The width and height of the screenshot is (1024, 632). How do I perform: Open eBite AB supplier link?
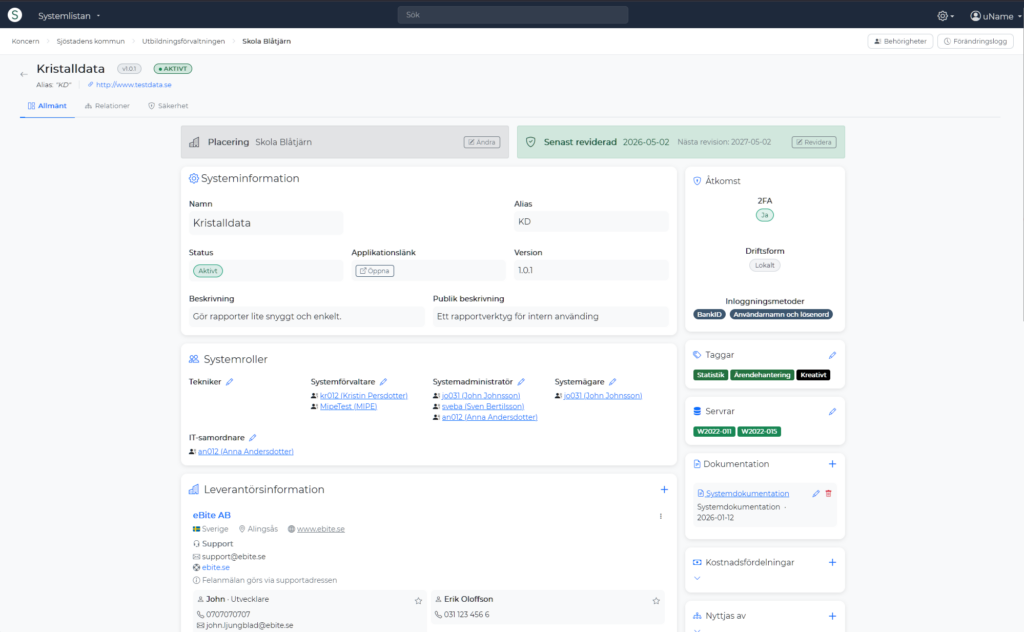tap(212, 515)
